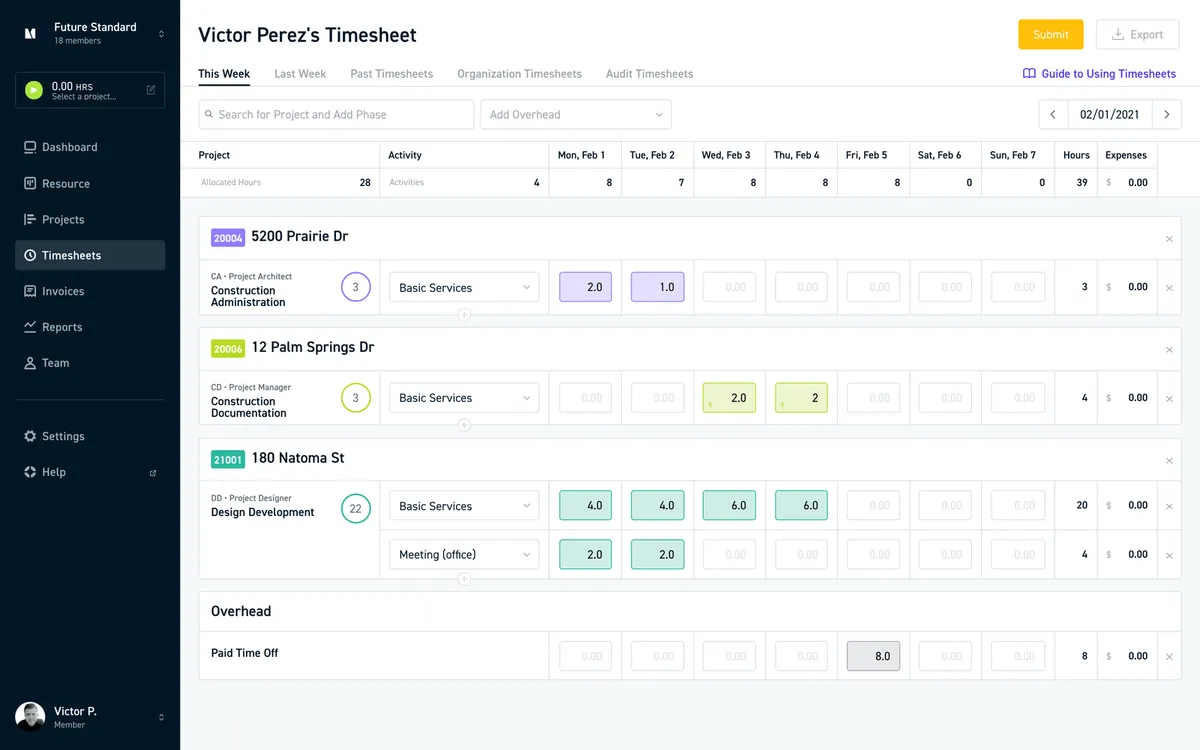Select Friday Paid Time Off hours cell
The image size is (1200, 750).
click(x=874, y=656)
